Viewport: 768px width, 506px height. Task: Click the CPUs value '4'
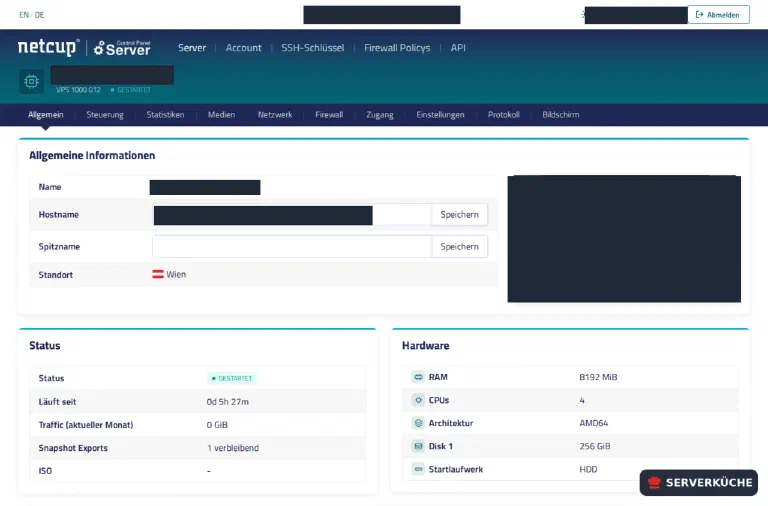point(582,400)
